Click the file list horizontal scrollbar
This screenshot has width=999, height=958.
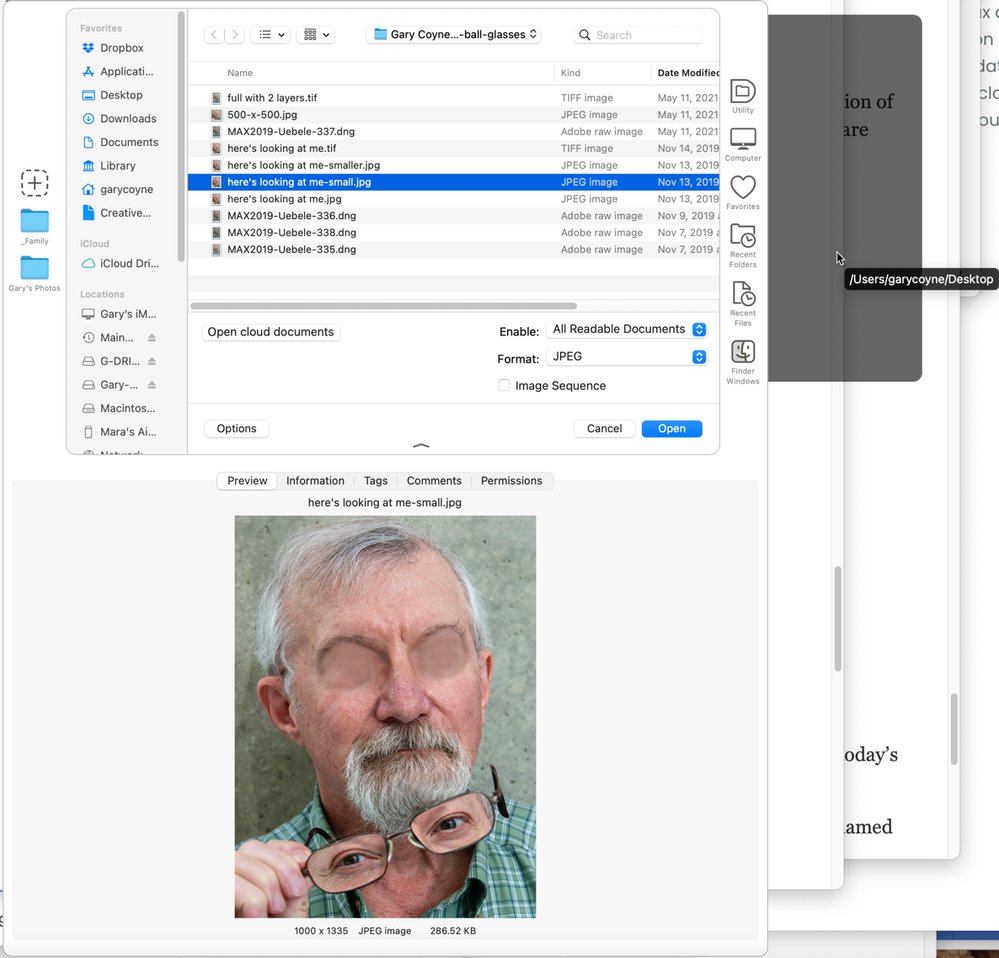pyautogui.click(x=384, y=306)
